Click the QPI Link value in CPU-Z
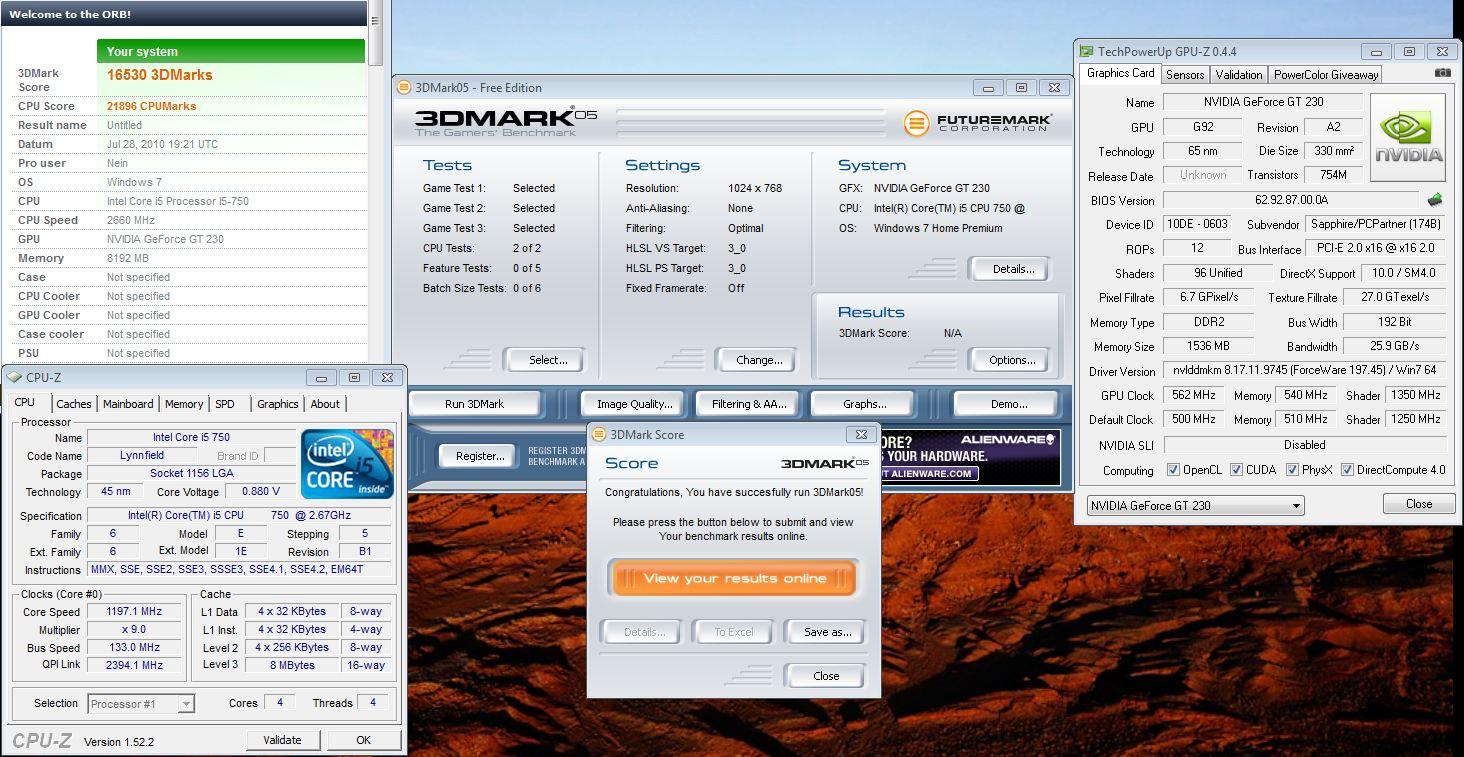The height and width of the screenshot is (757, 1464). point(134,666)
